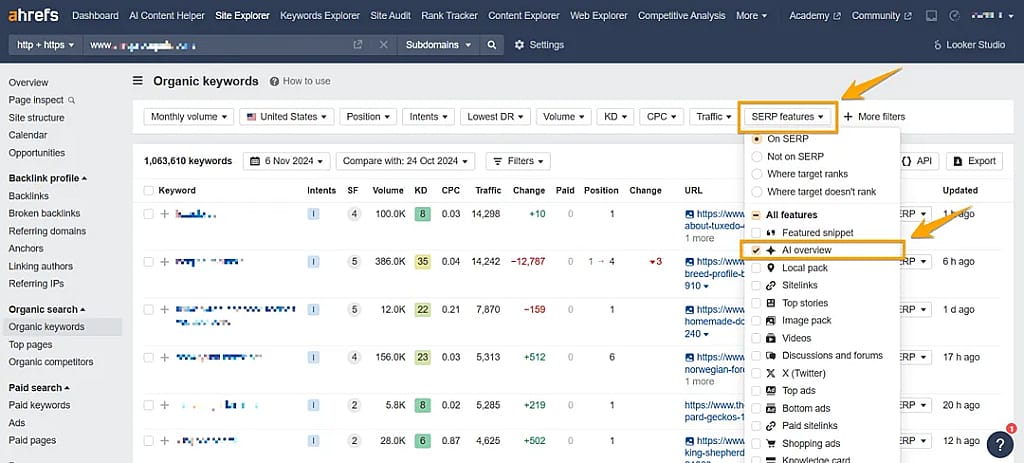Click the plus icon on the 12.0K volume row
The image size is (1024, 463).
click(x=165, y=310)
